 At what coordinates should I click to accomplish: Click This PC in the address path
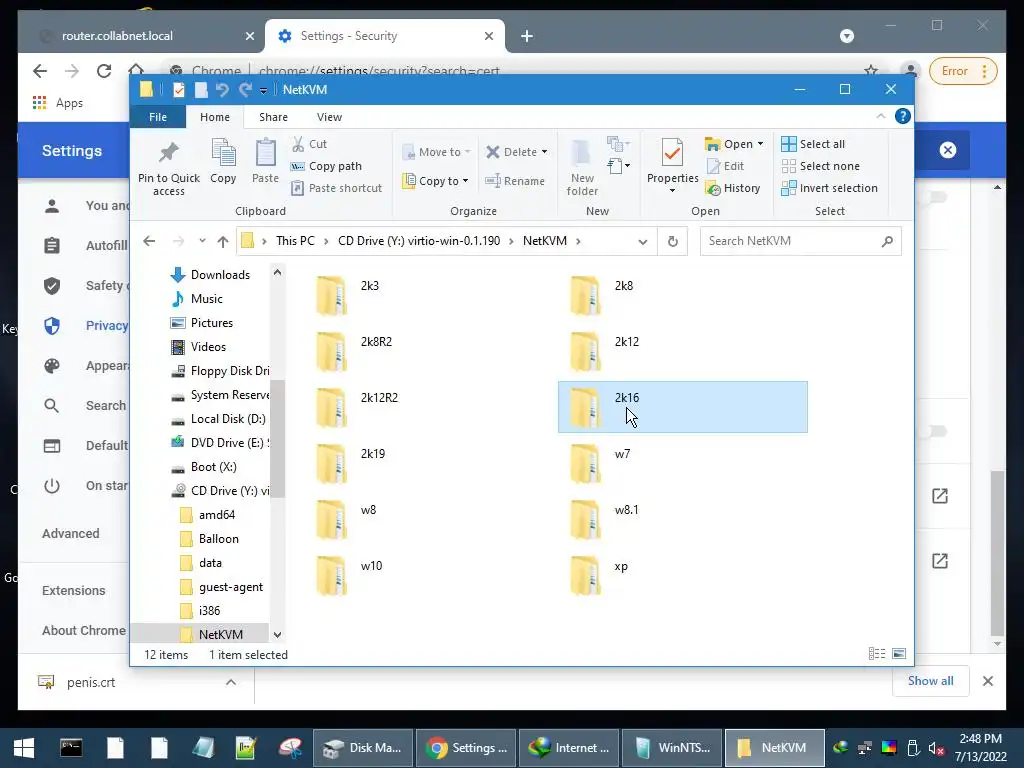pos(295,241)
